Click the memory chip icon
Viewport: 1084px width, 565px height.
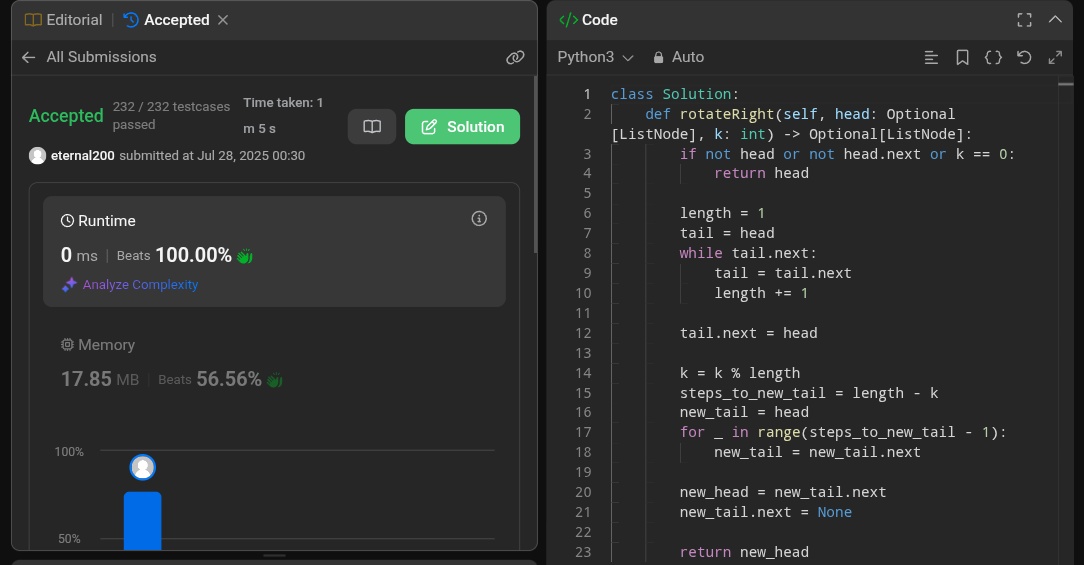tap(67, 344)
